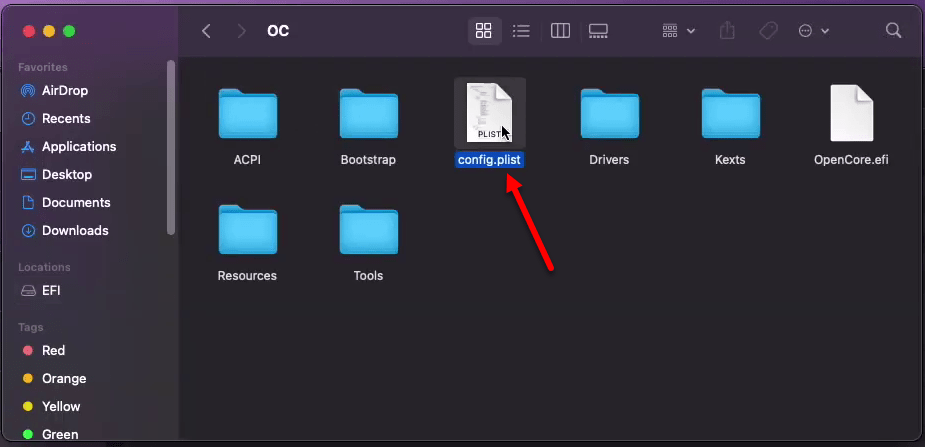This screenshot has width=925, height=447.
Task: Maximize the window with green button
Action: click(x=69, y=31)
